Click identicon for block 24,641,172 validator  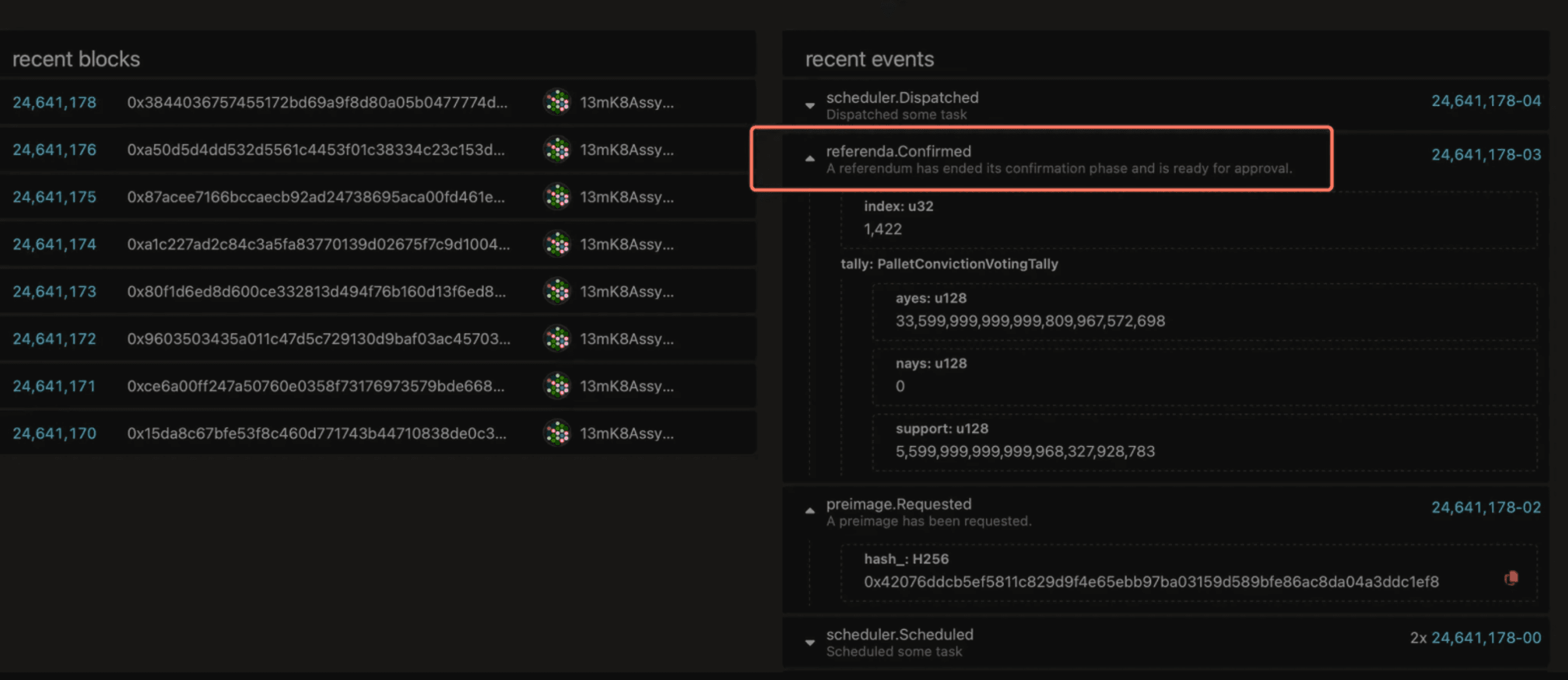click(557, 338)
